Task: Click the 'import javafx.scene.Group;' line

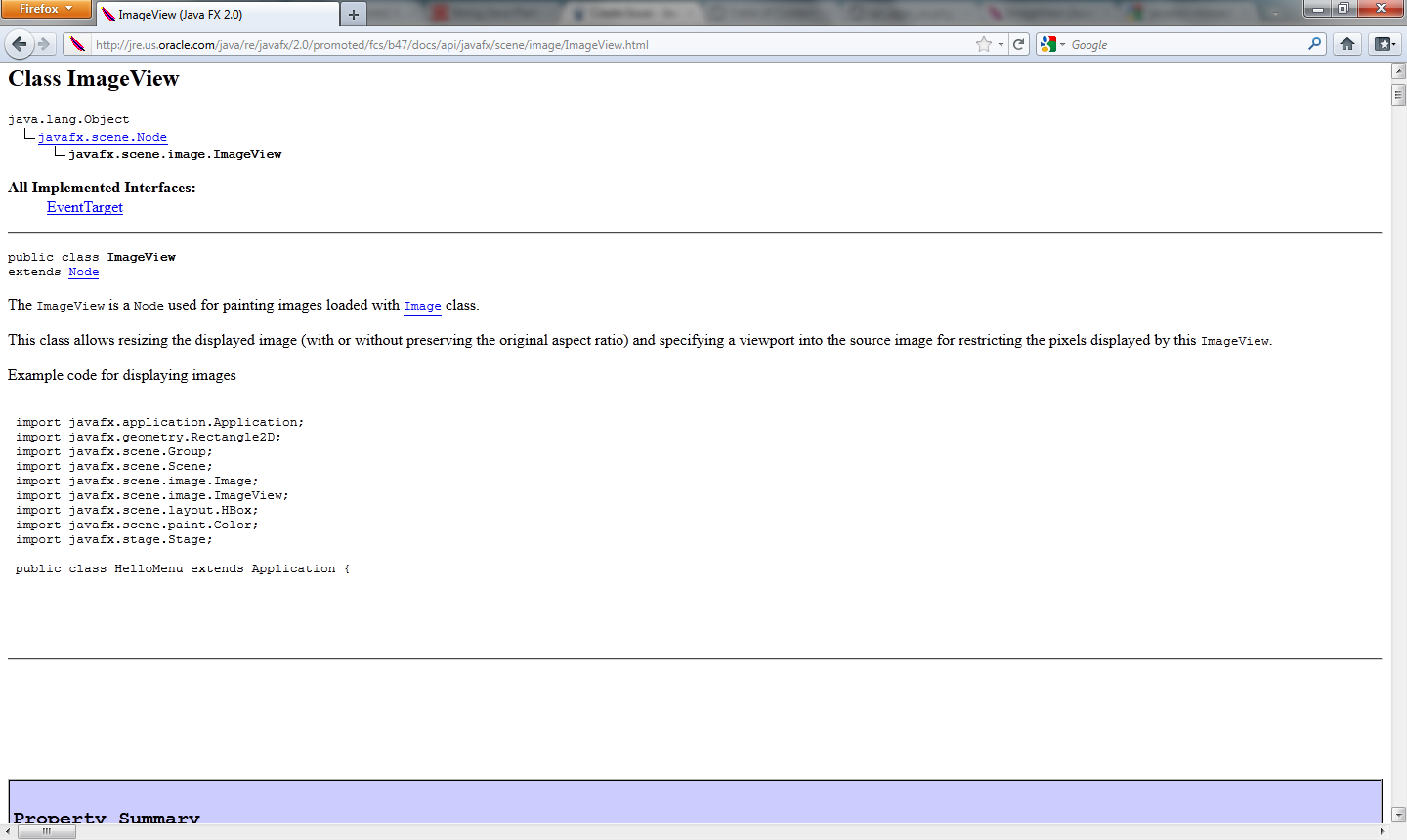Action: tap(114, 452)
